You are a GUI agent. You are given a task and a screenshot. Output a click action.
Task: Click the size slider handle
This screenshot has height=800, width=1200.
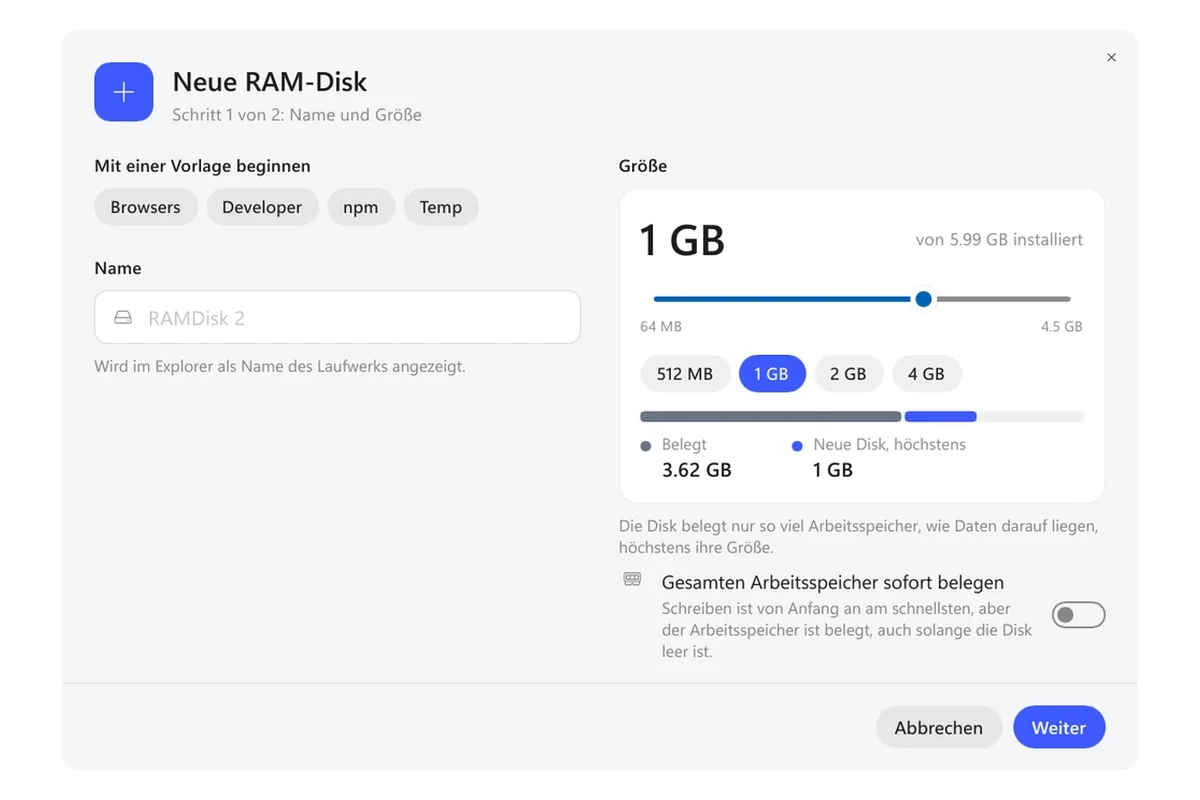pyautogui.click(x=924, y=299)
